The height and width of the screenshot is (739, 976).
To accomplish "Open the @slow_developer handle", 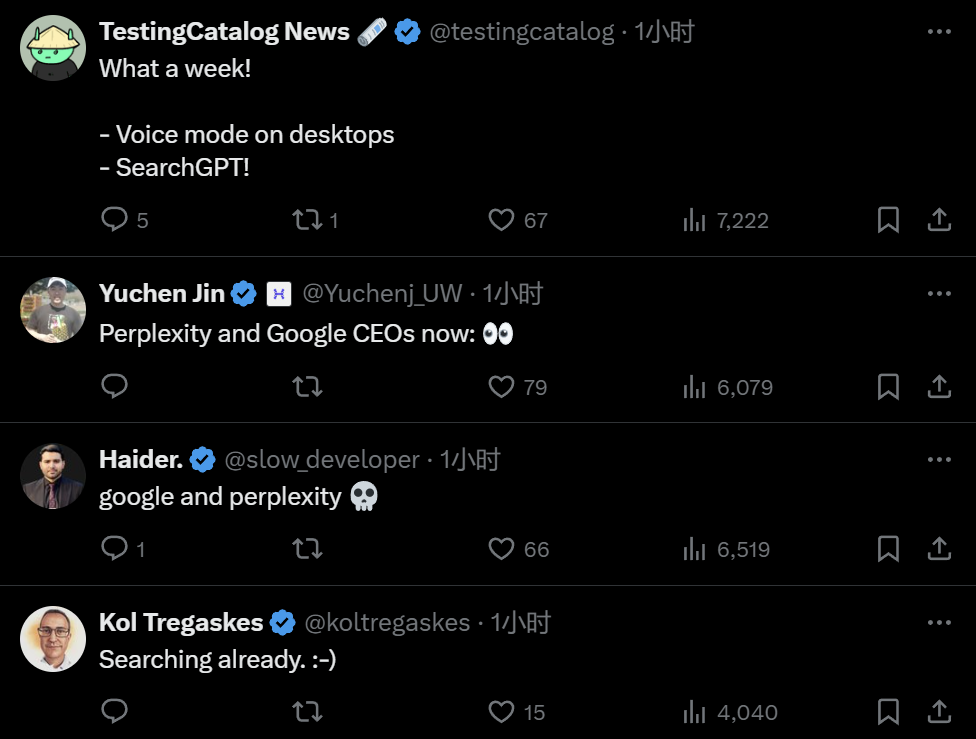I will click(322, 460).
